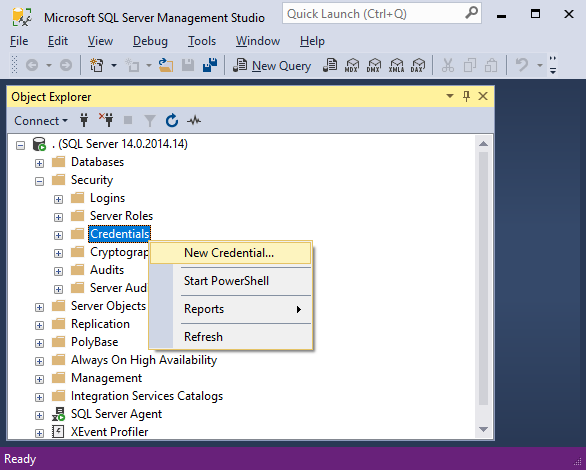The height and width of the screenshot is (470, 586).
Task: Click the Database Engine Query icon
Action: [x=330, y=65]
